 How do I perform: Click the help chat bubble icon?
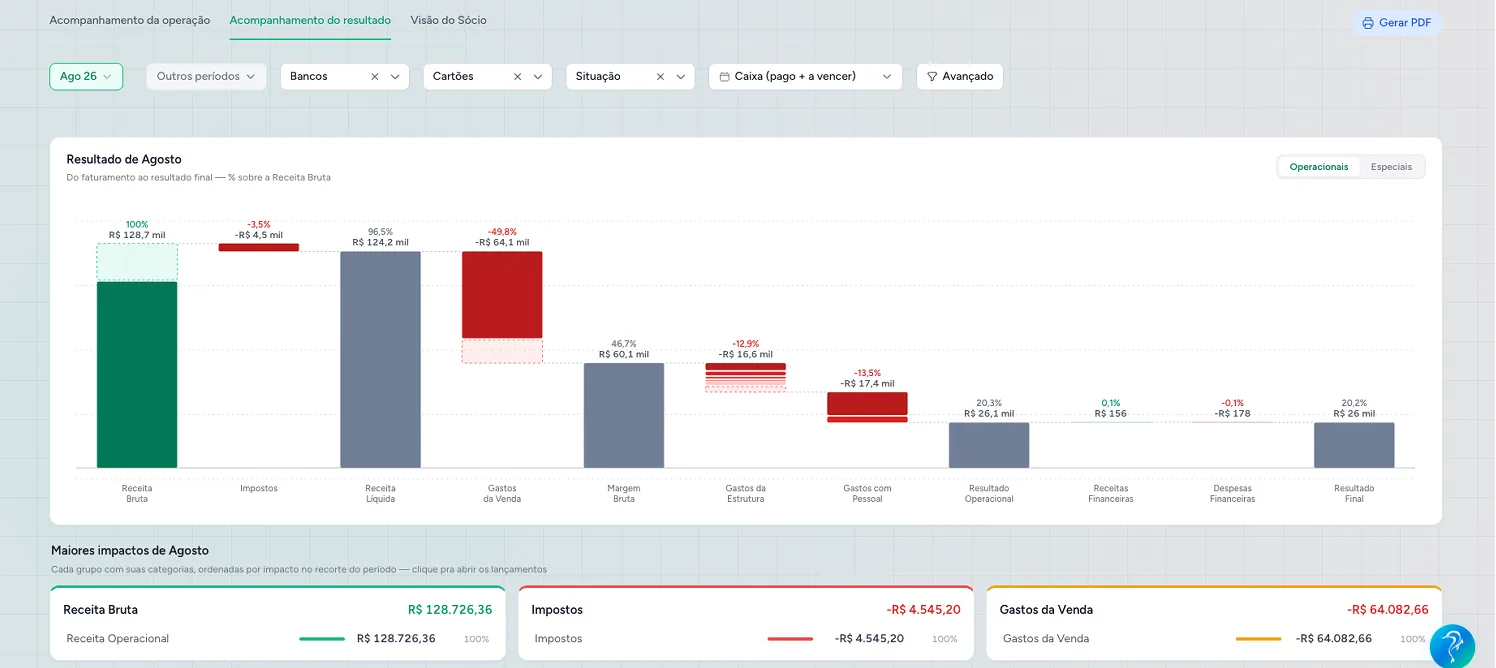point(1452,646)
